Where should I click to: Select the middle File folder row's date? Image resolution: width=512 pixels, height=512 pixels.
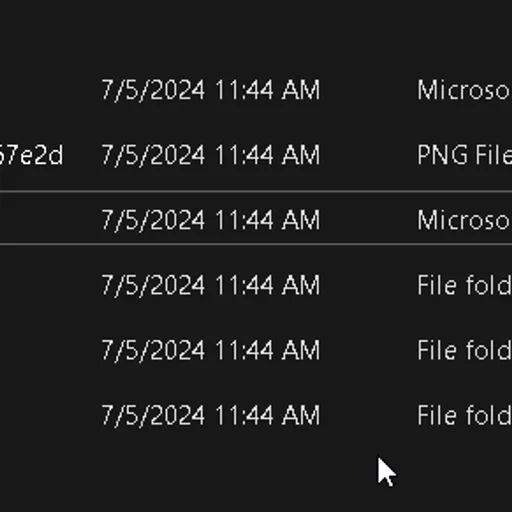pyautogui.click(x=210, y=350)
